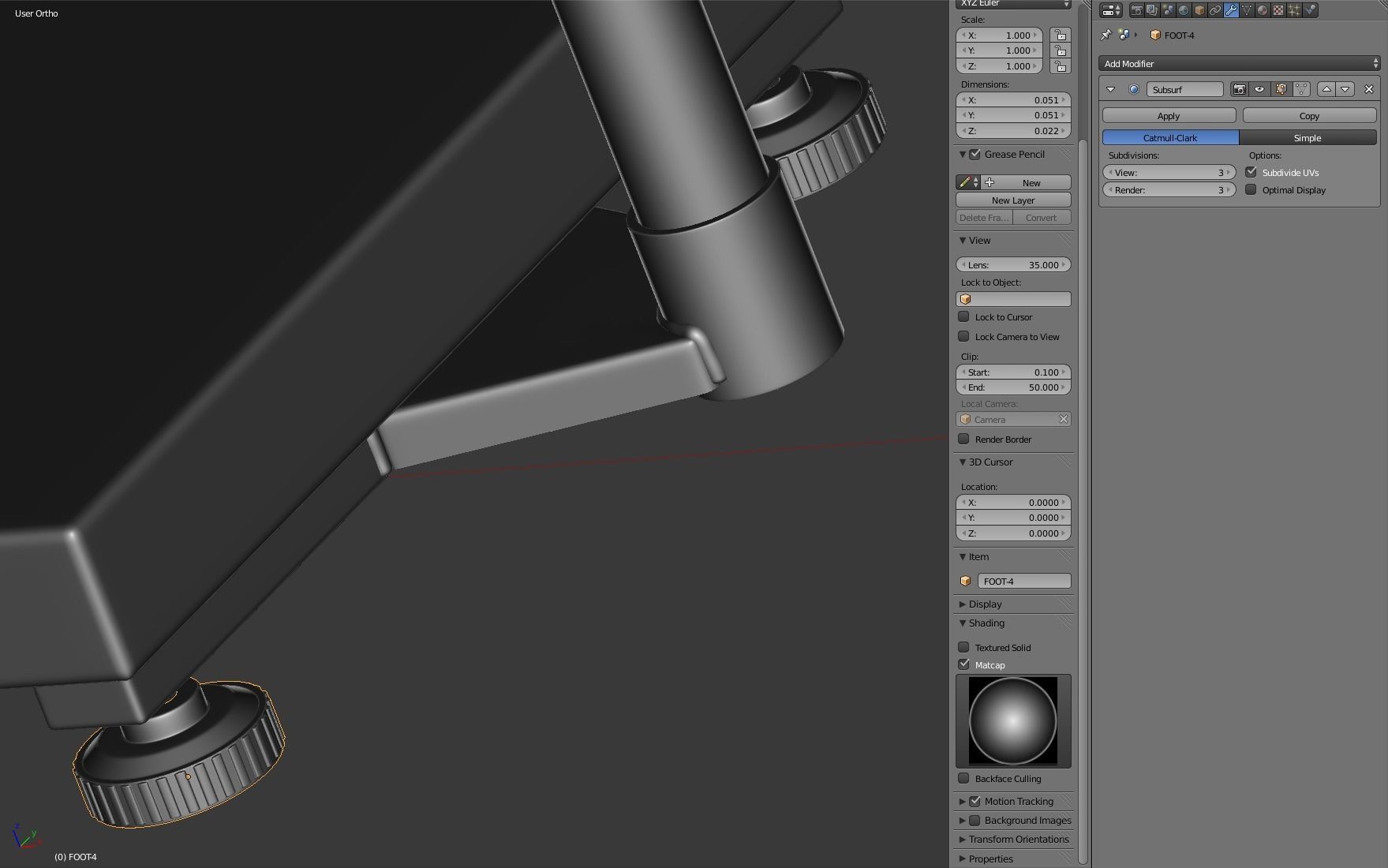Image resolution: width=1388 pixels, height=868 pixels.
Task: Click the Scale X value field
Action: point(999,35)
